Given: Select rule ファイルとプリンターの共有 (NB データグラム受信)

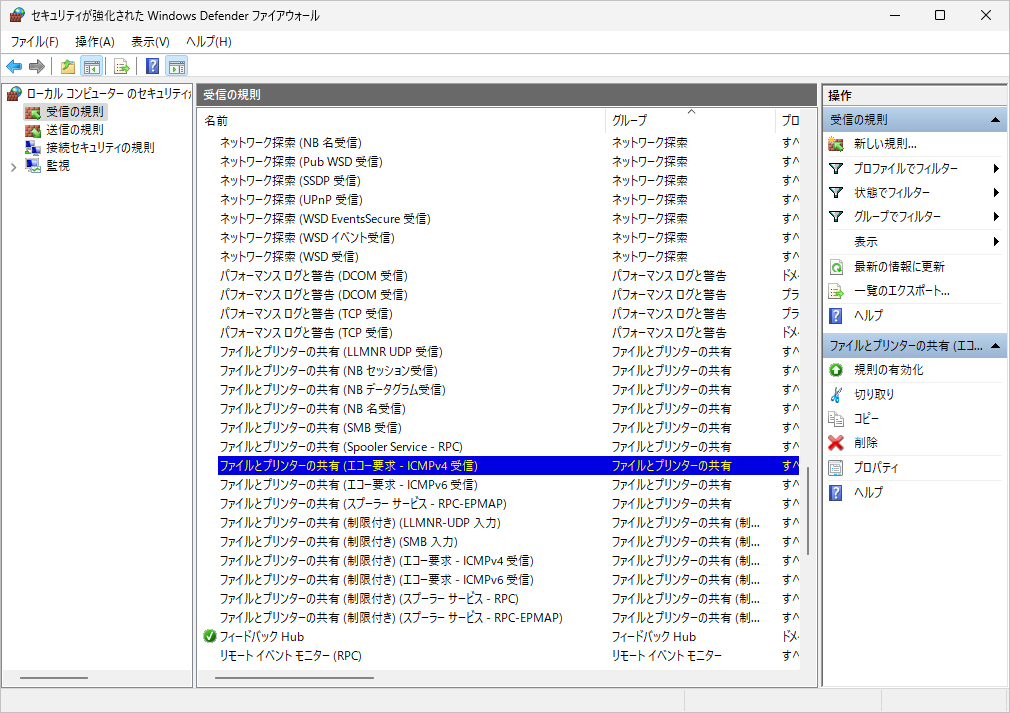Looking at the screenshot, I should point(332,390).
